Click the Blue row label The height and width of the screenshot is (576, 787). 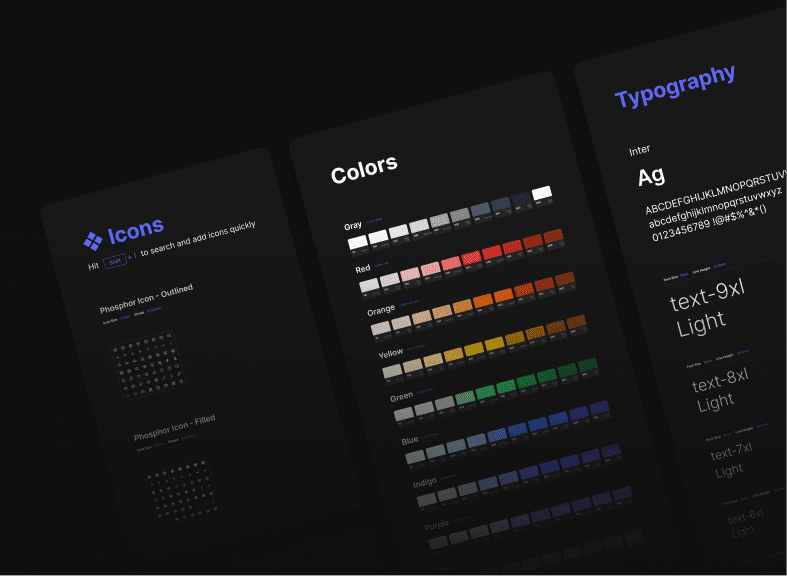click(410, 441)
